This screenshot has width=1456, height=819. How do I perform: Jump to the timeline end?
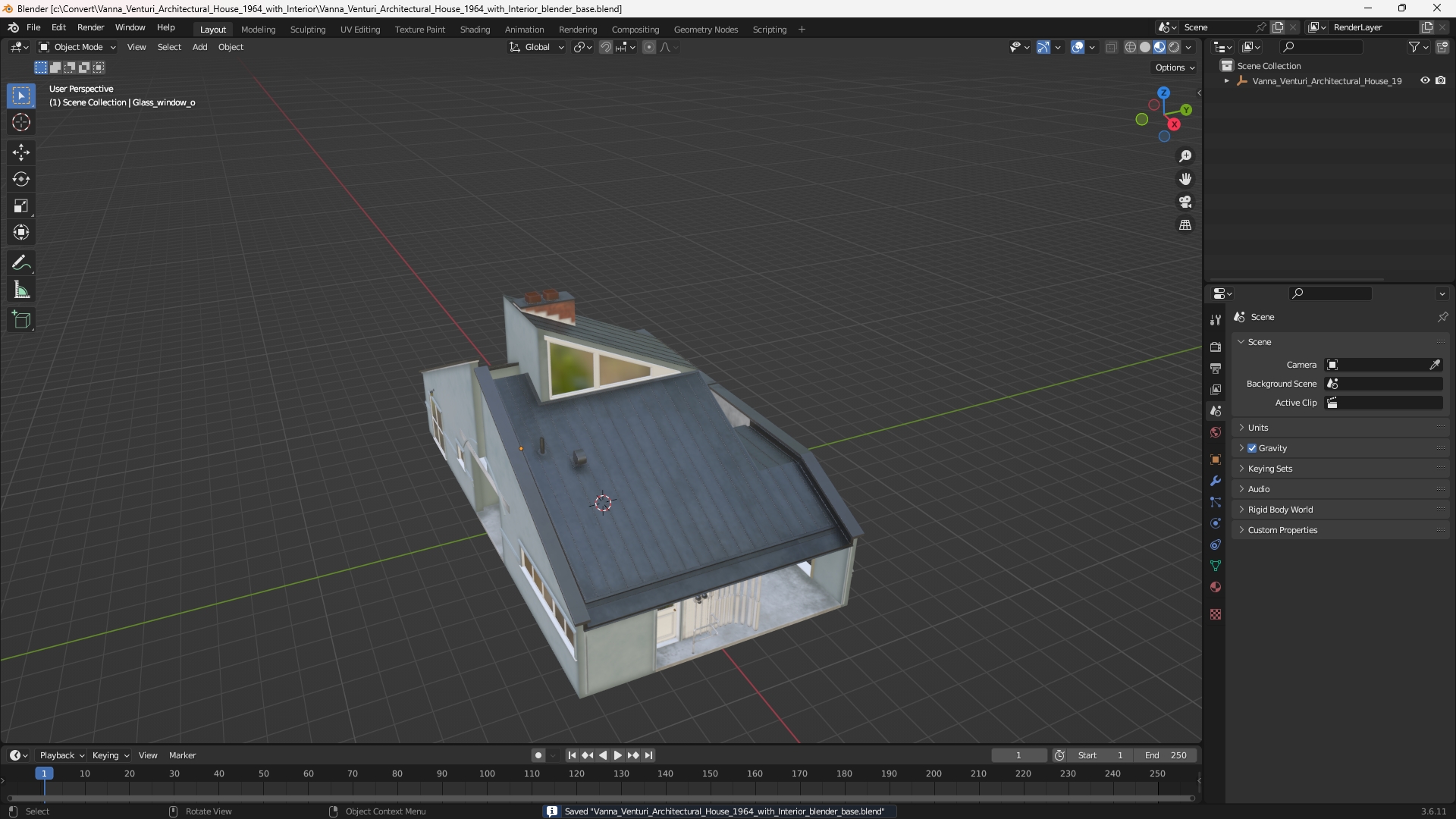(x=648, y=755)
